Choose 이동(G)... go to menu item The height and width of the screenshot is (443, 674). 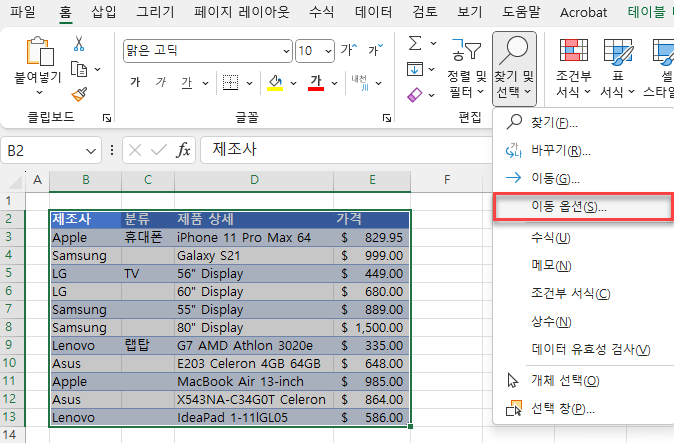pos(583,178)
